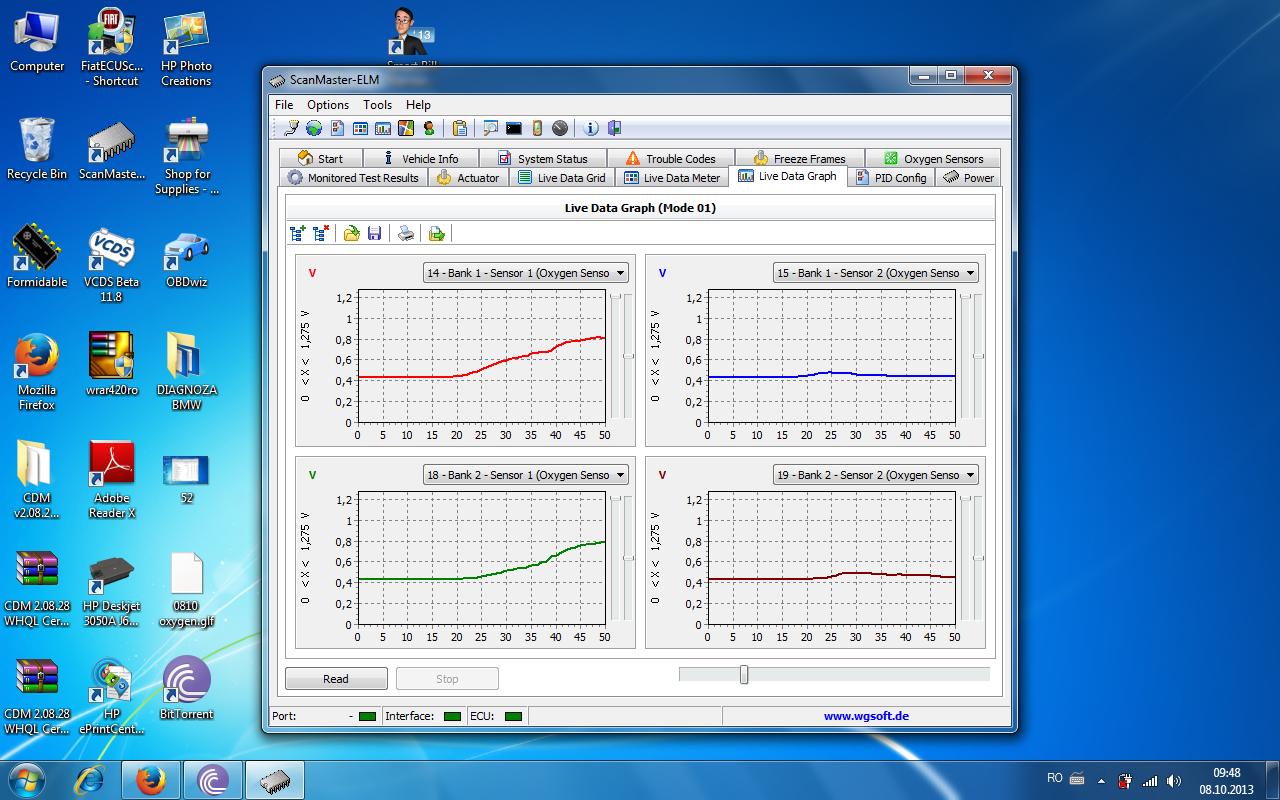The height and width of the screenshot is (800, 1280).
Task: Open the Recycle Bin on the desktop
Action: tap(37, 150)
